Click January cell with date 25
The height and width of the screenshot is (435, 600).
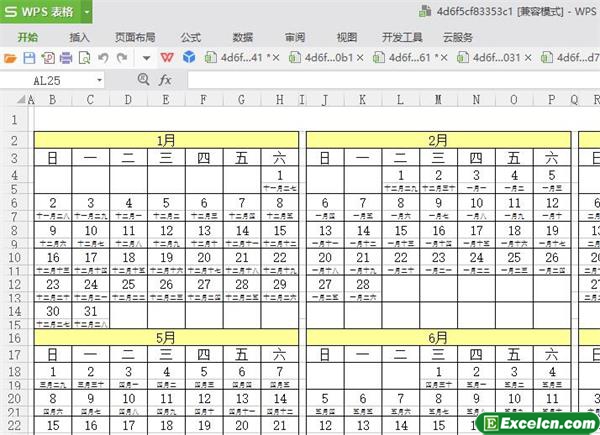[128, 284]
